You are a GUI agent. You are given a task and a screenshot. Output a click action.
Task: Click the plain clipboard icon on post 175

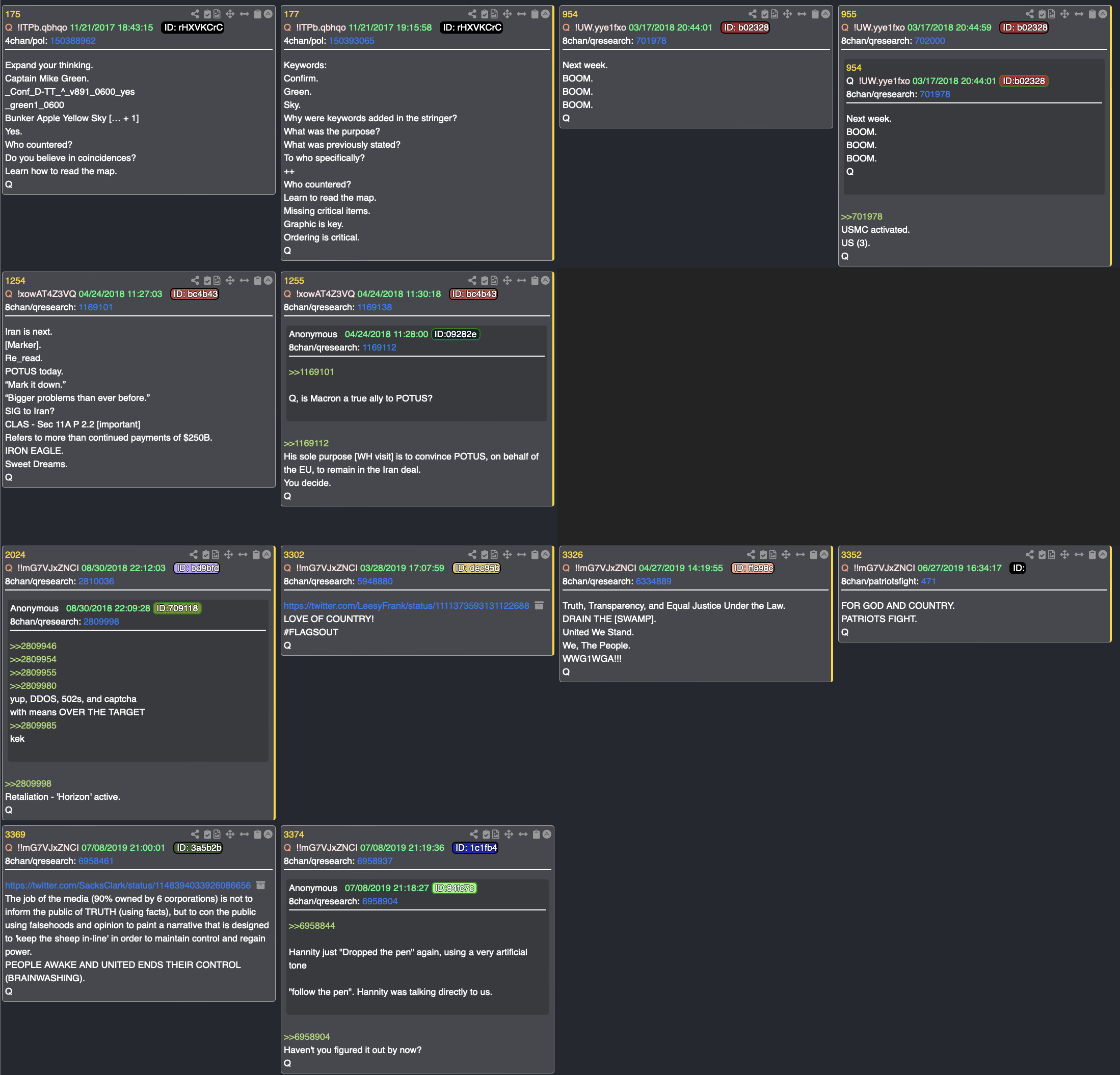[x=258, y=14]
